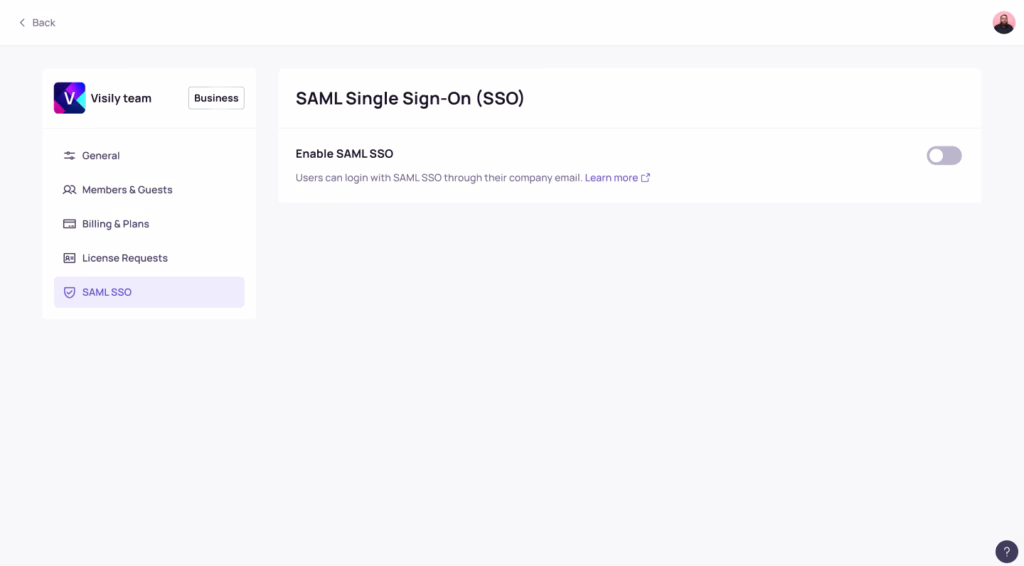Open the user profile avatar
Image resolution: width=1024 pixels, height=566 pixels.
(x=1004, y=23)
